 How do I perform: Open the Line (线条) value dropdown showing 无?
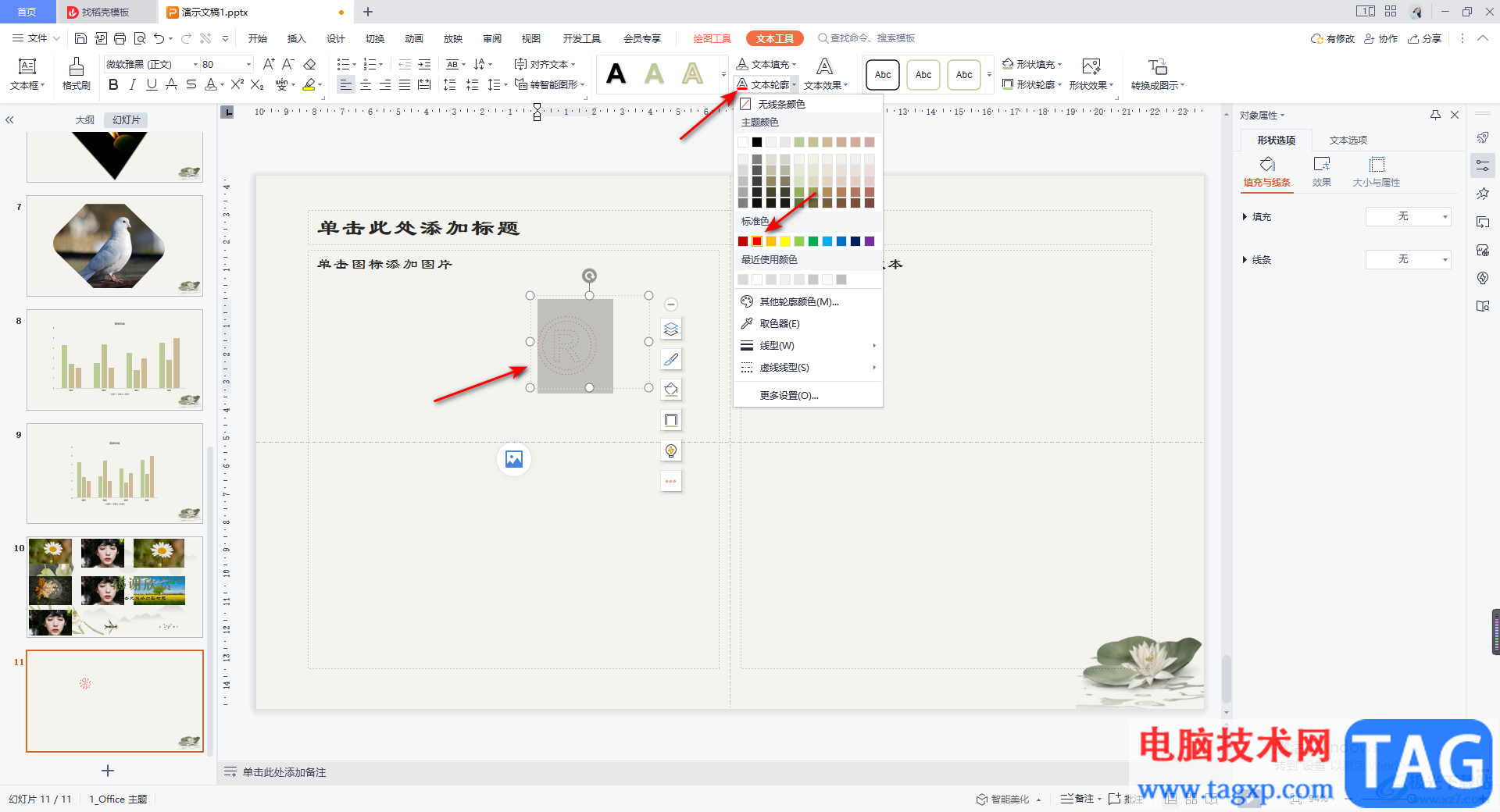pos(1408,259)
